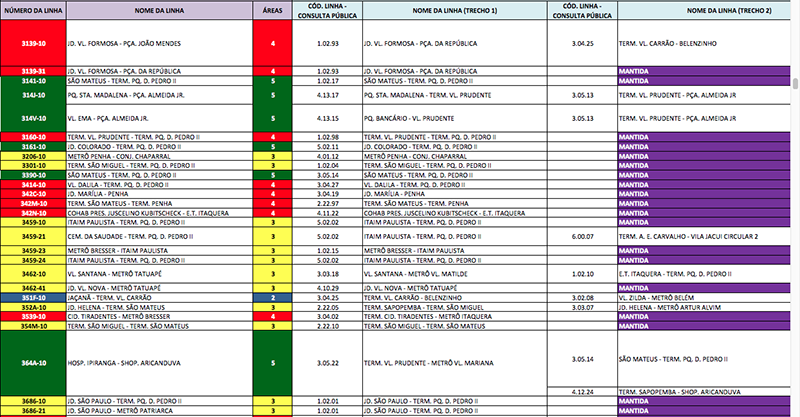Click cell HOSP. IPIRANGA - SHOP. ARICANDUVA
This screenshot has height=417, width=800.
[x=159, y=363]
